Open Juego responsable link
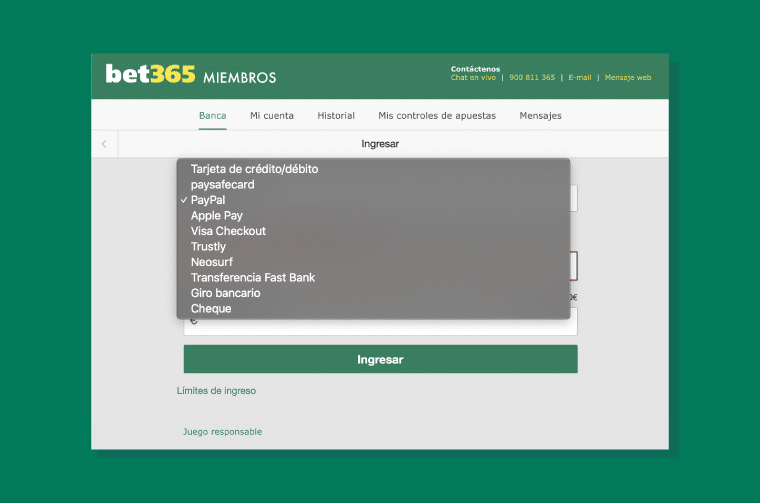The height and width of the screenshot is (503, 760). click(222, 432)
